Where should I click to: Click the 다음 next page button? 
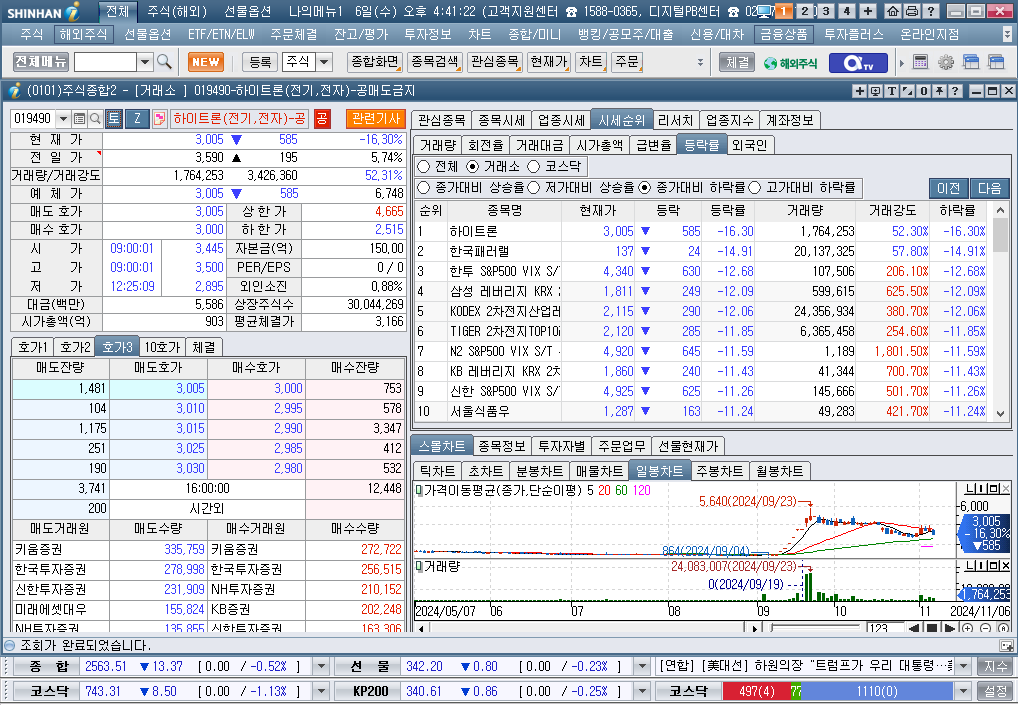coord(989,188)
